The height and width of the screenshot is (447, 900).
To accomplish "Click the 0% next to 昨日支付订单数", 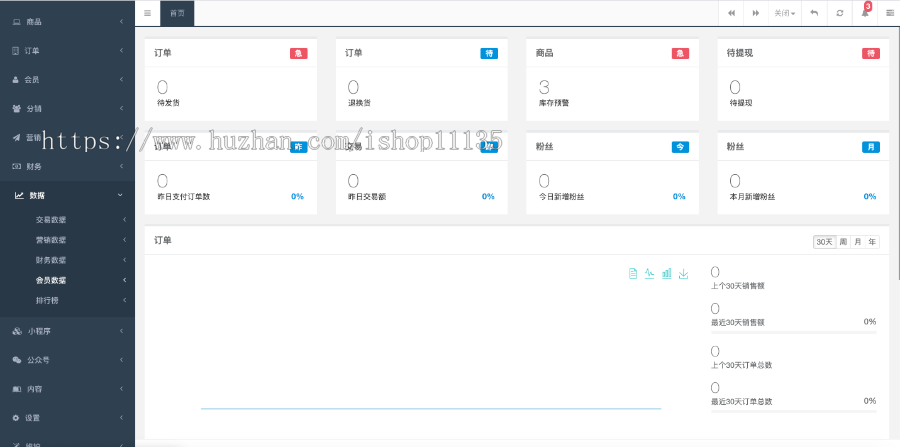I will coord(297,197).
